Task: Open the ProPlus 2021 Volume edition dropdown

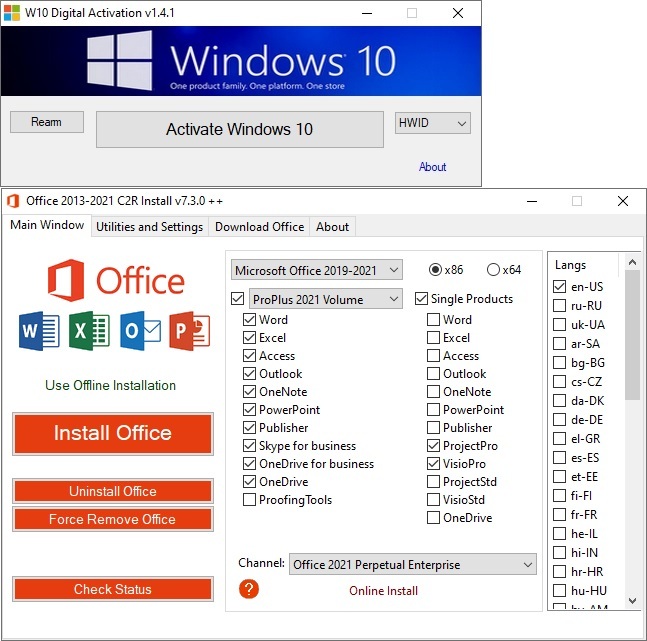Action: pyautogui.click(x=326, y=299)
